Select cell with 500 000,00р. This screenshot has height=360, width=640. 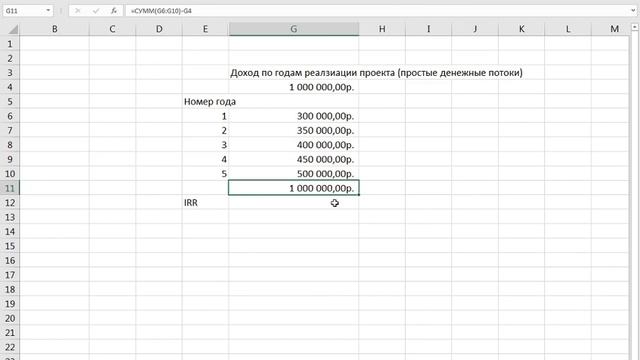pos(294,174)
